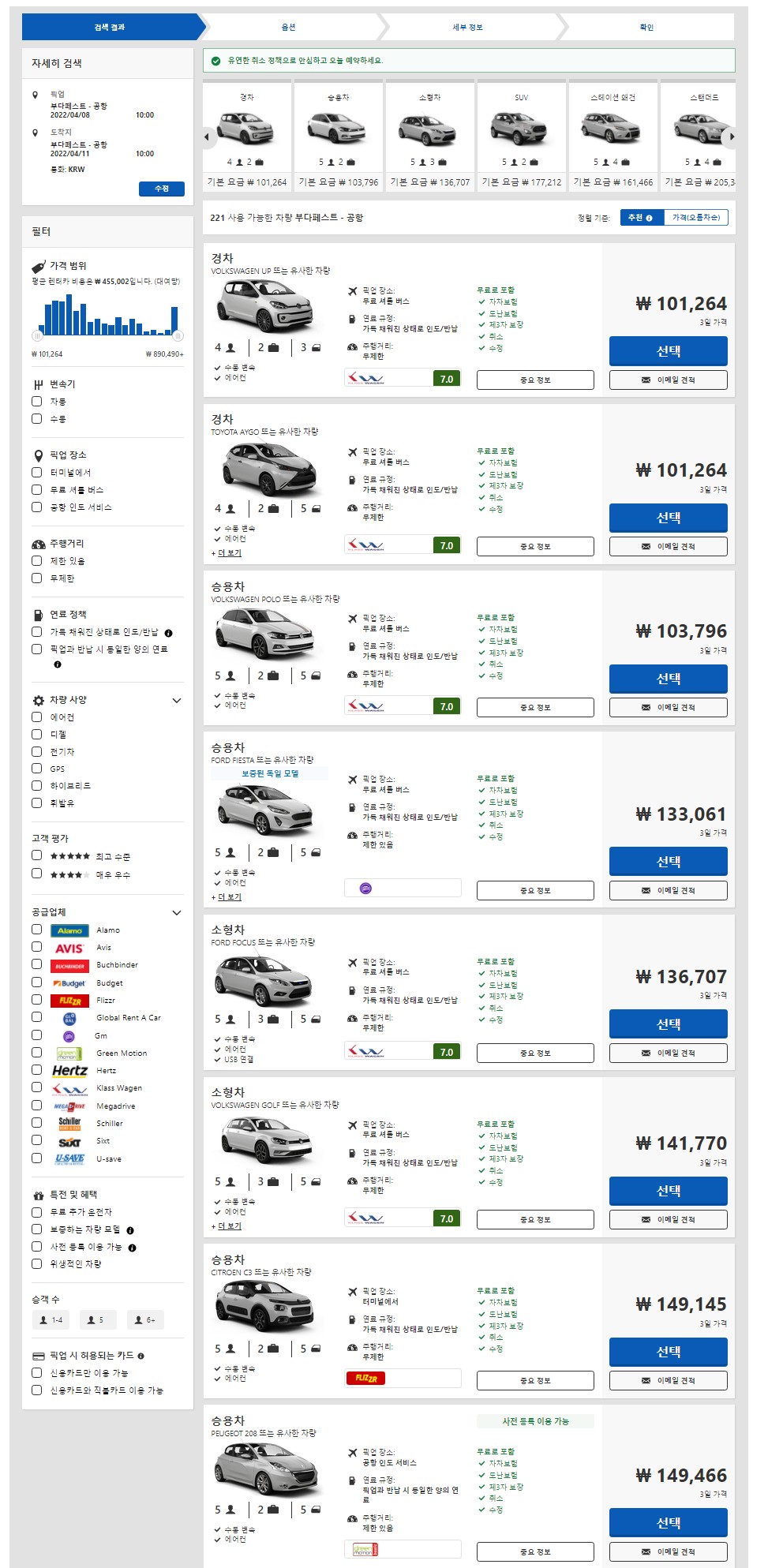Select the 최고 수준 five-star rating filter
The image size is (768, 1568).
36,855
